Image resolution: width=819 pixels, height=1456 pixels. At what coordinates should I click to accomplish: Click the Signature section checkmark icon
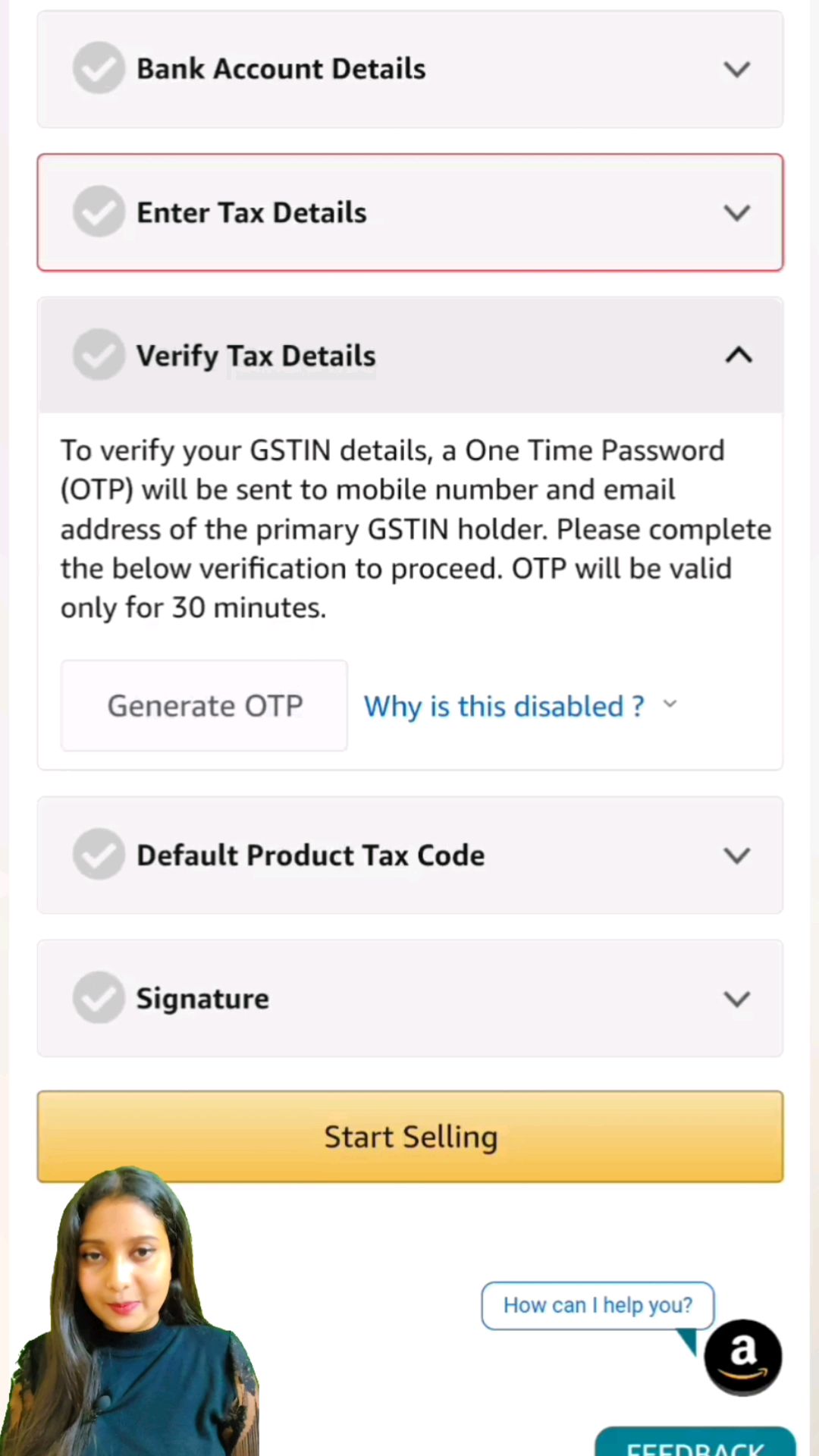[99, 998]
